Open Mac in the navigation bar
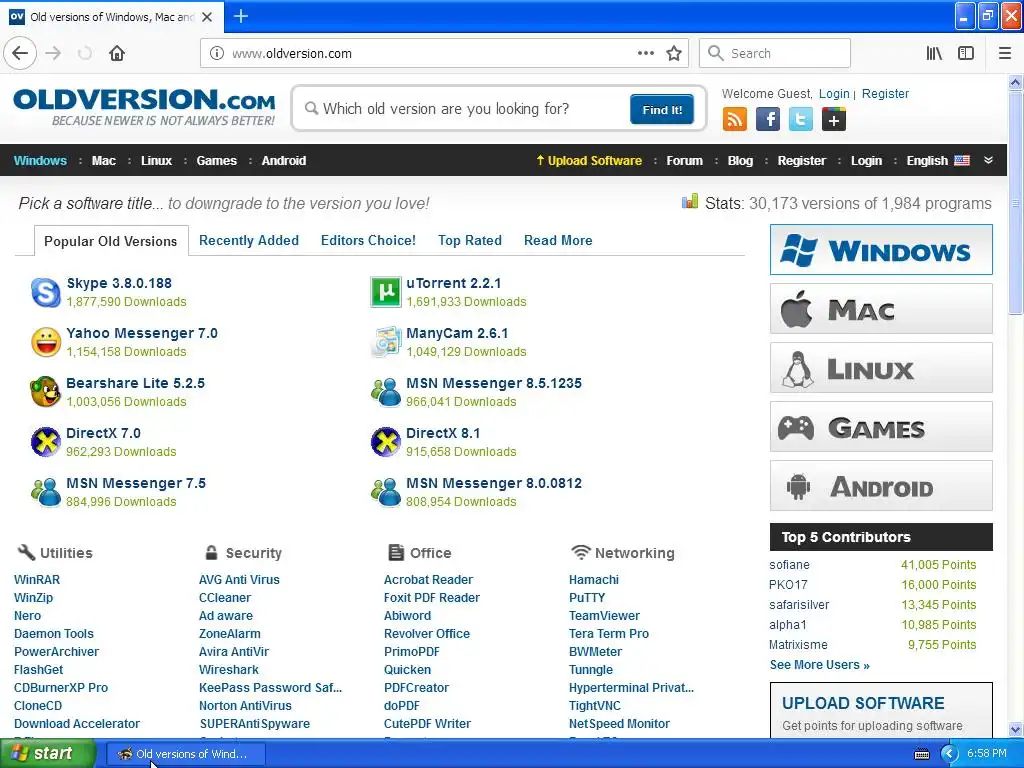This screenshot has height=768, width=1024. coord(104,161)
